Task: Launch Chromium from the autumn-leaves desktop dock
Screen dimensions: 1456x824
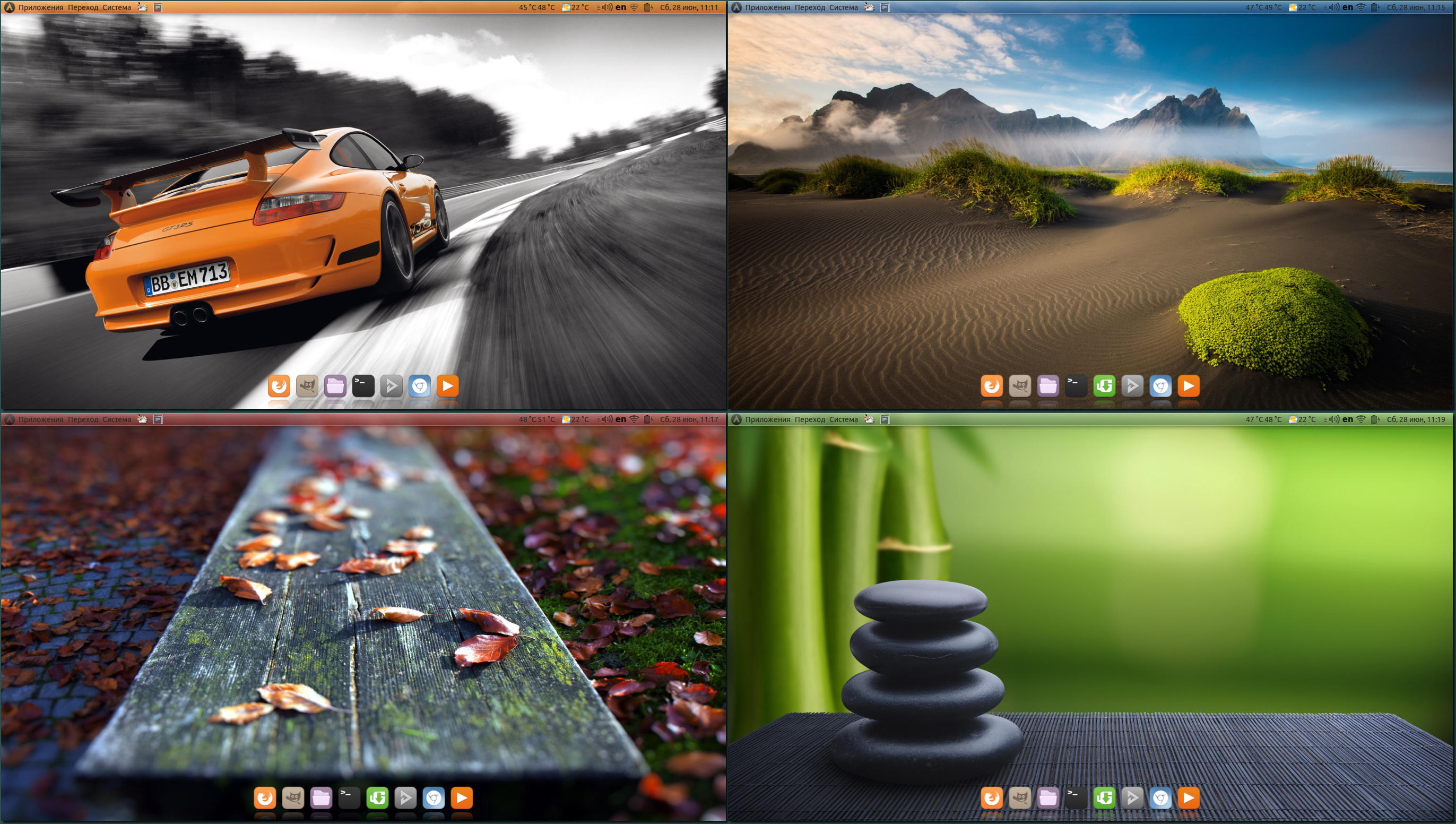Action: pyautogui.click(x=434, y=798)
